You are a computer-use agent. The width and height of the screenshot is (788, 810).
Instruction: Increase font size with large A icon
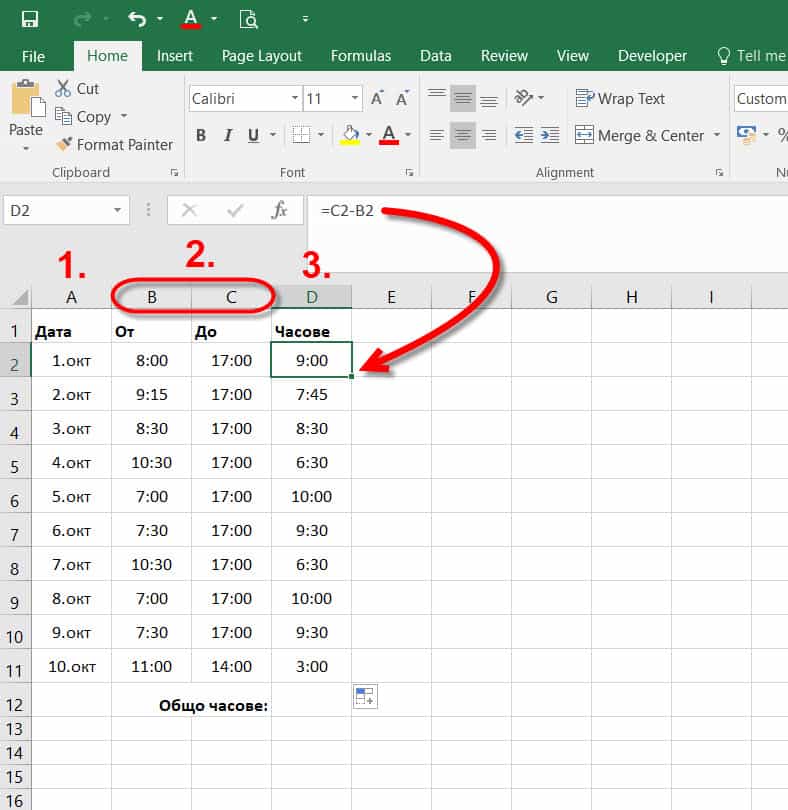[377, 98]
